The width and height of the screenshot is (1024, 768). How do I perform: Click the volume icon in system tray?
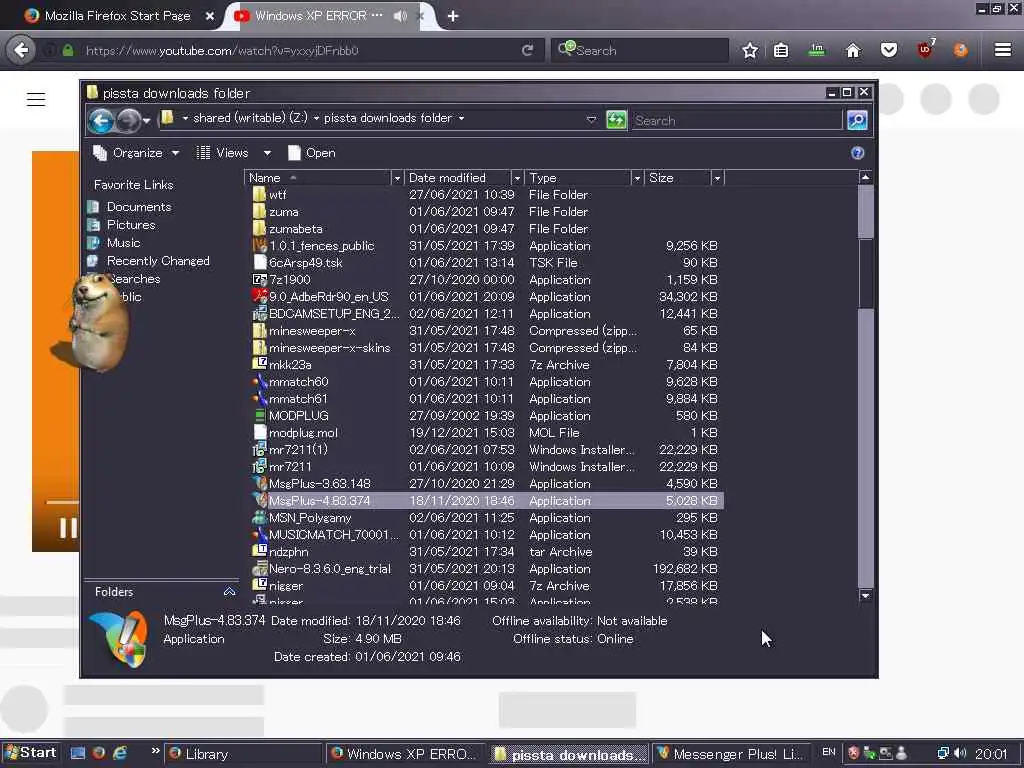click(x=959, y=753)
